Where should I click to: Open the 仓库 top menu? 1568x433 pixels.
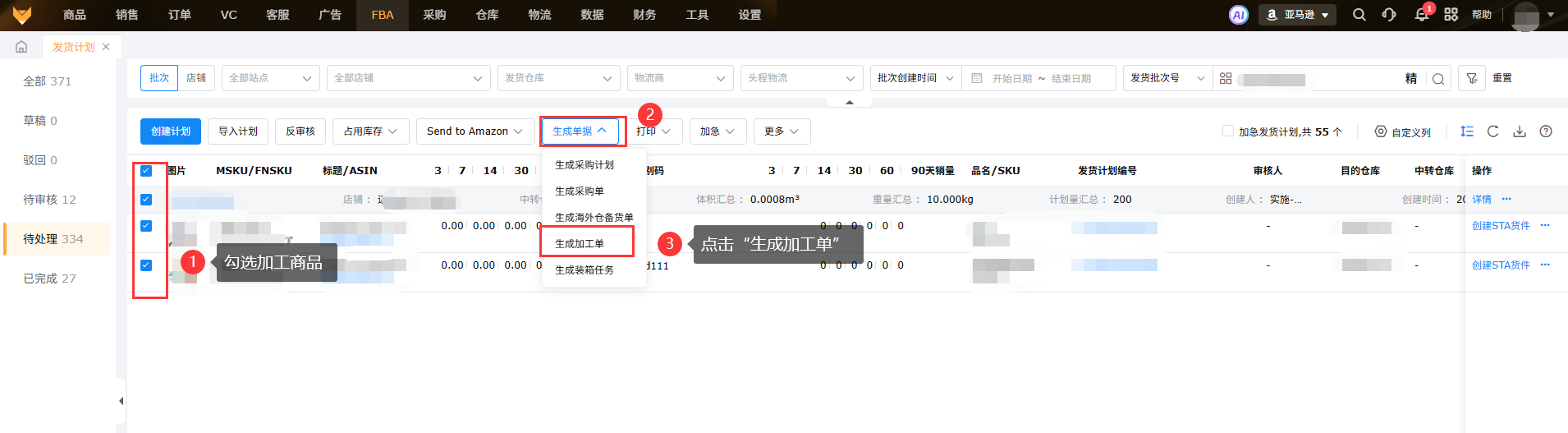(487, 15)
